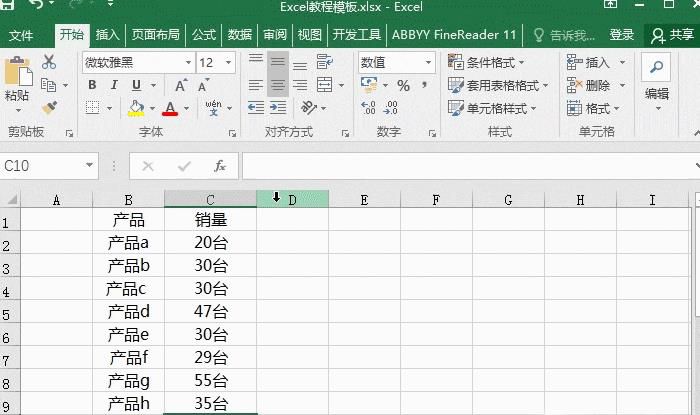
Task: Click inside the formula bar
Action: (469, 166)
